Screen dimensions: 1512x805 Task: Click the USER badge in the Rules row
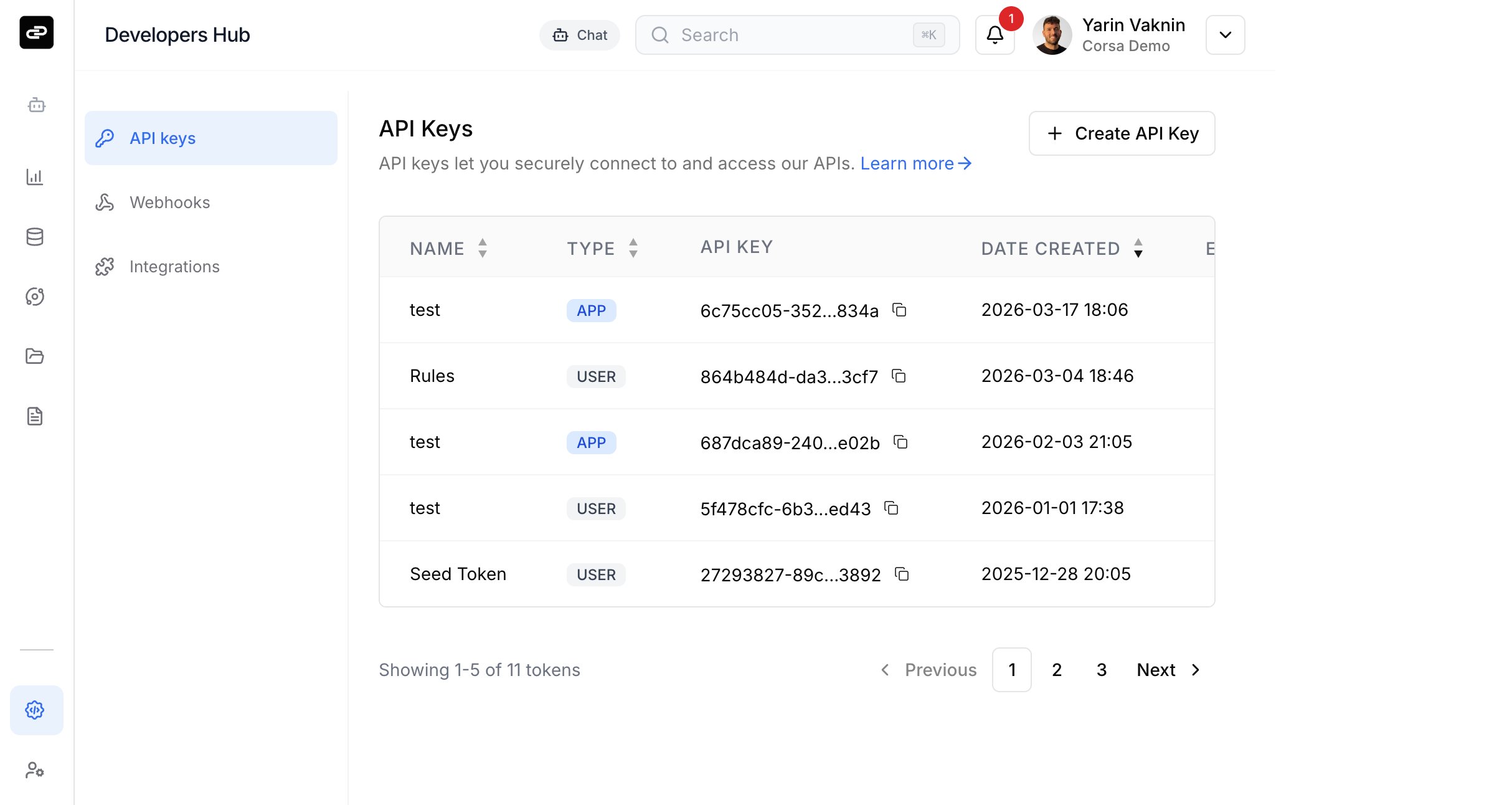click(596, 376)
